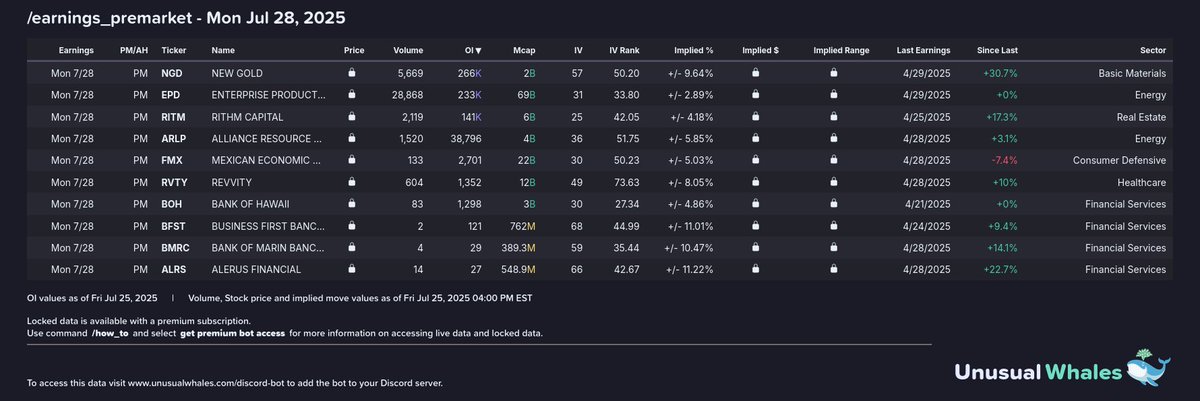Click the Price lock icon in EPD row
This screenshot has height=401, width=1200.
pyautogui.click(x=352, y=93)
